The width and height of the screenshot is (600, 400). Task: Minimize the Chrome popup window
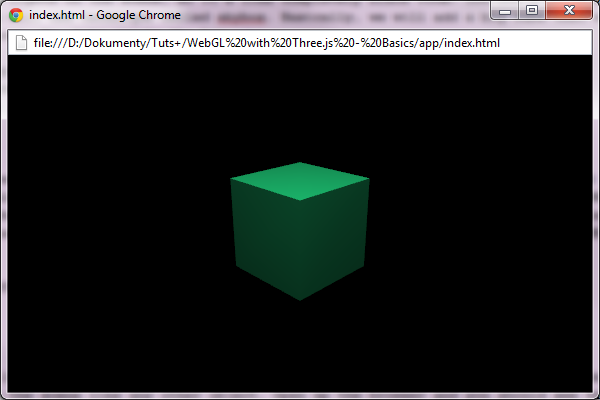508,11
